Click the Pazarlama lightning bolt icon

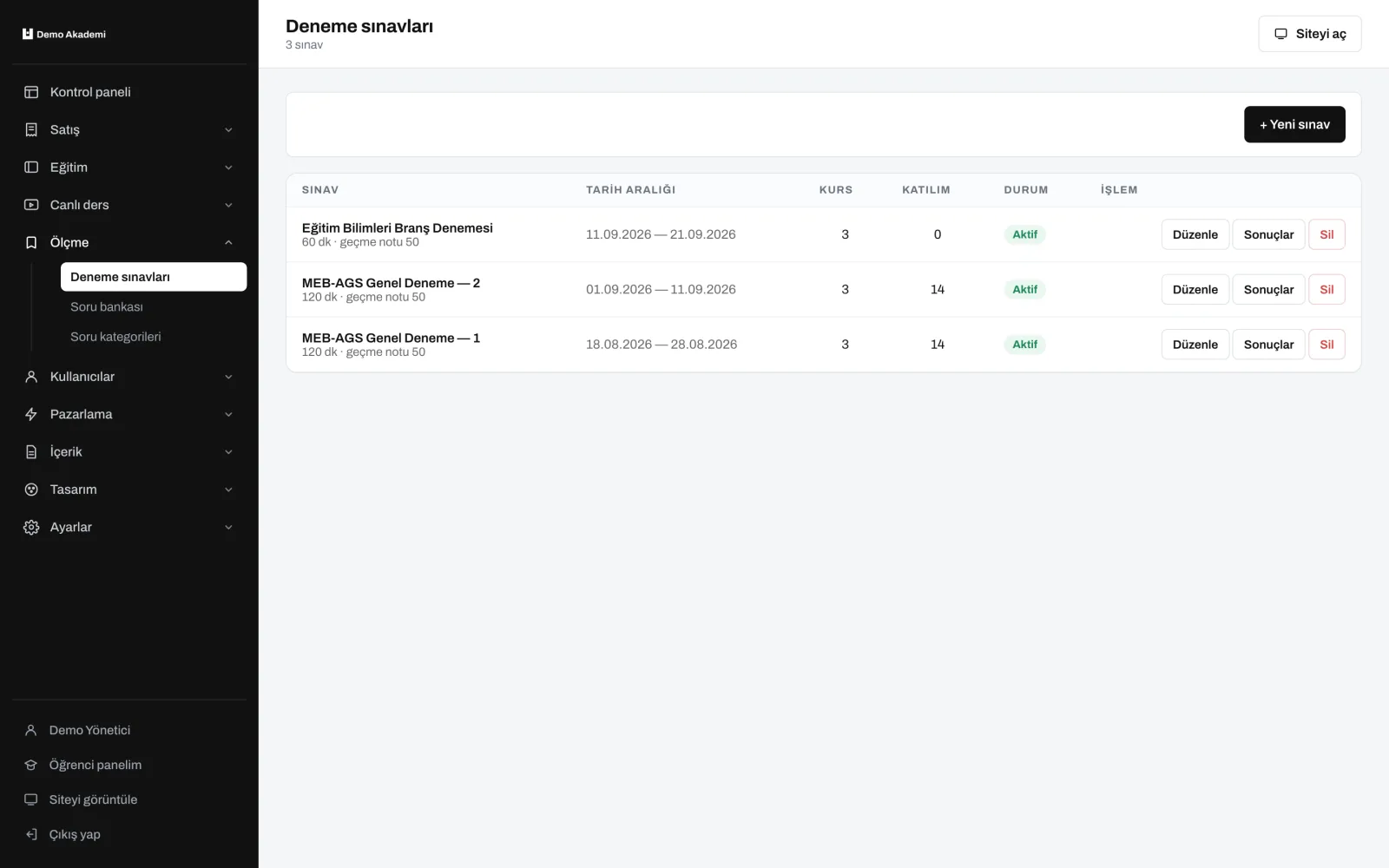pyautogui.click(x=31, y=414)
